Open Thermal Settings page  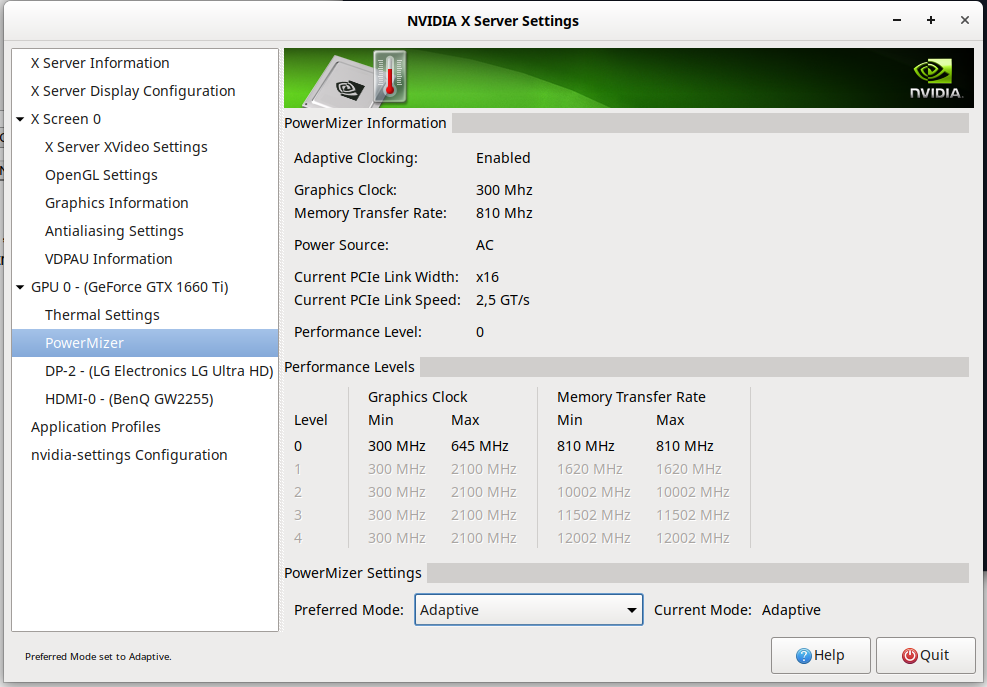(x=102, y=315)
